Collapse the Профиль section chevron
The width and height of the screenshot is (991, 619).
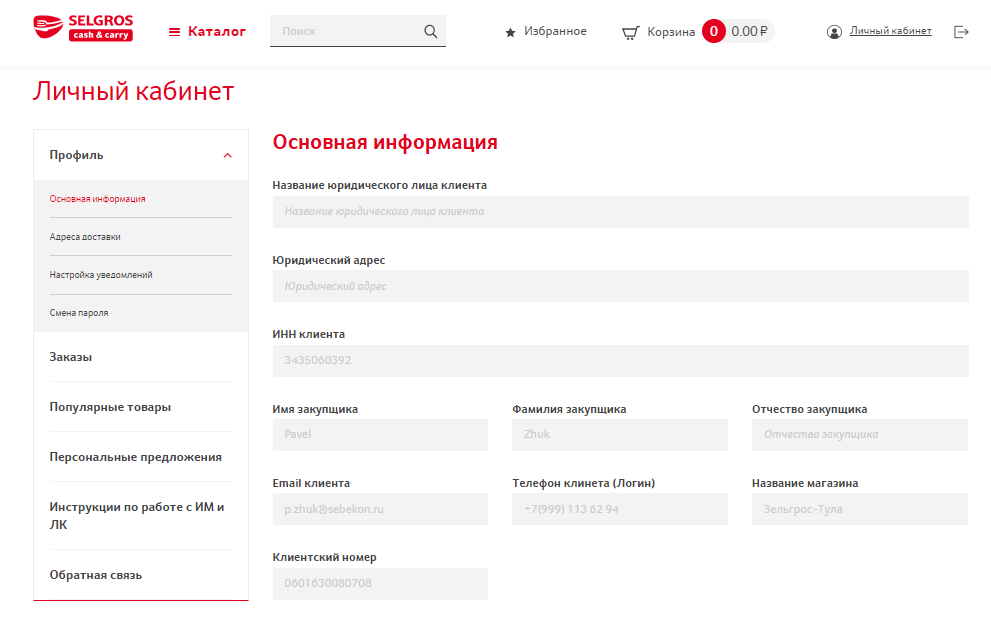tap(228, 155)
